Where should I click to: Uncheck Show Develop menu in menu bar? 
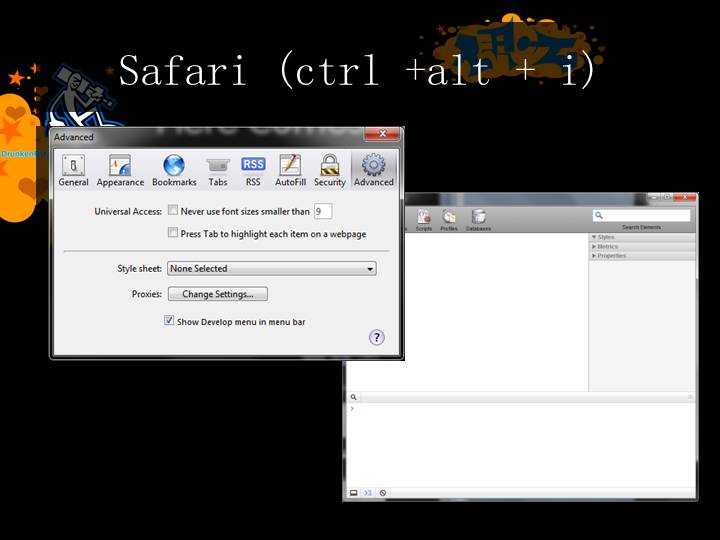[169, 321]
